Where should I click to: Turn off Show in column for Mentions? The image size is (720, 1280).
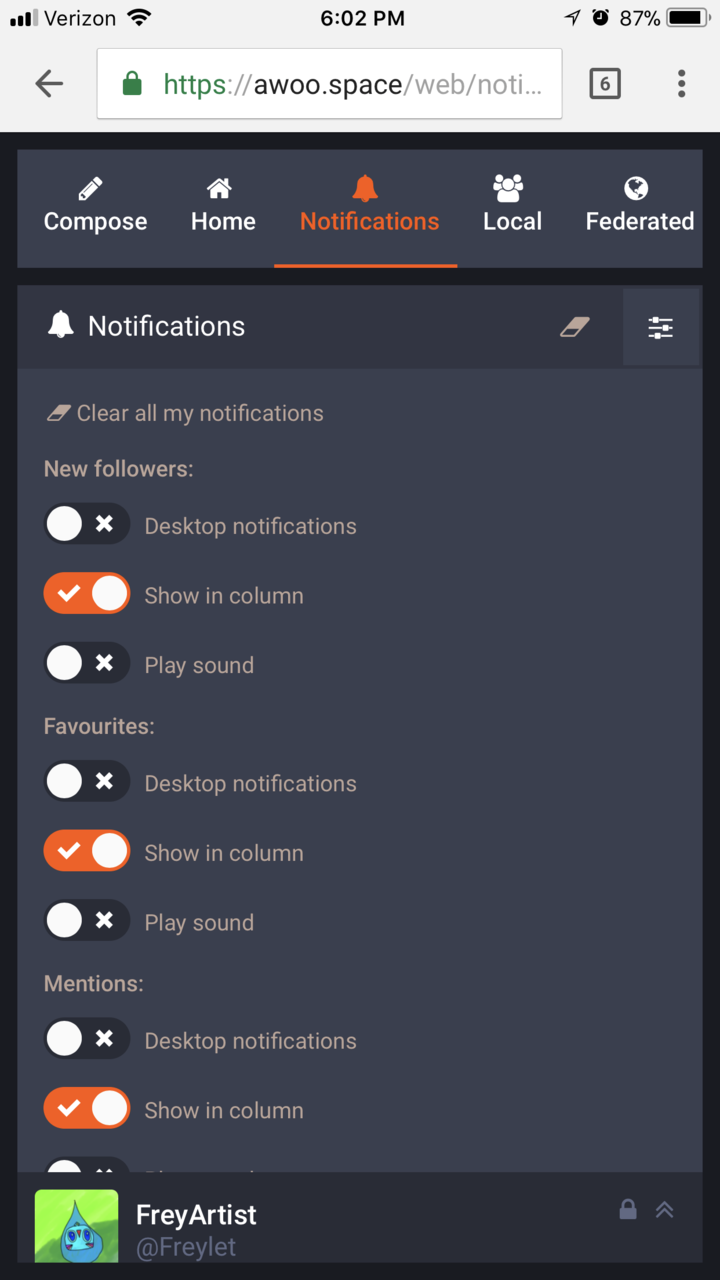pos(86,1109)
